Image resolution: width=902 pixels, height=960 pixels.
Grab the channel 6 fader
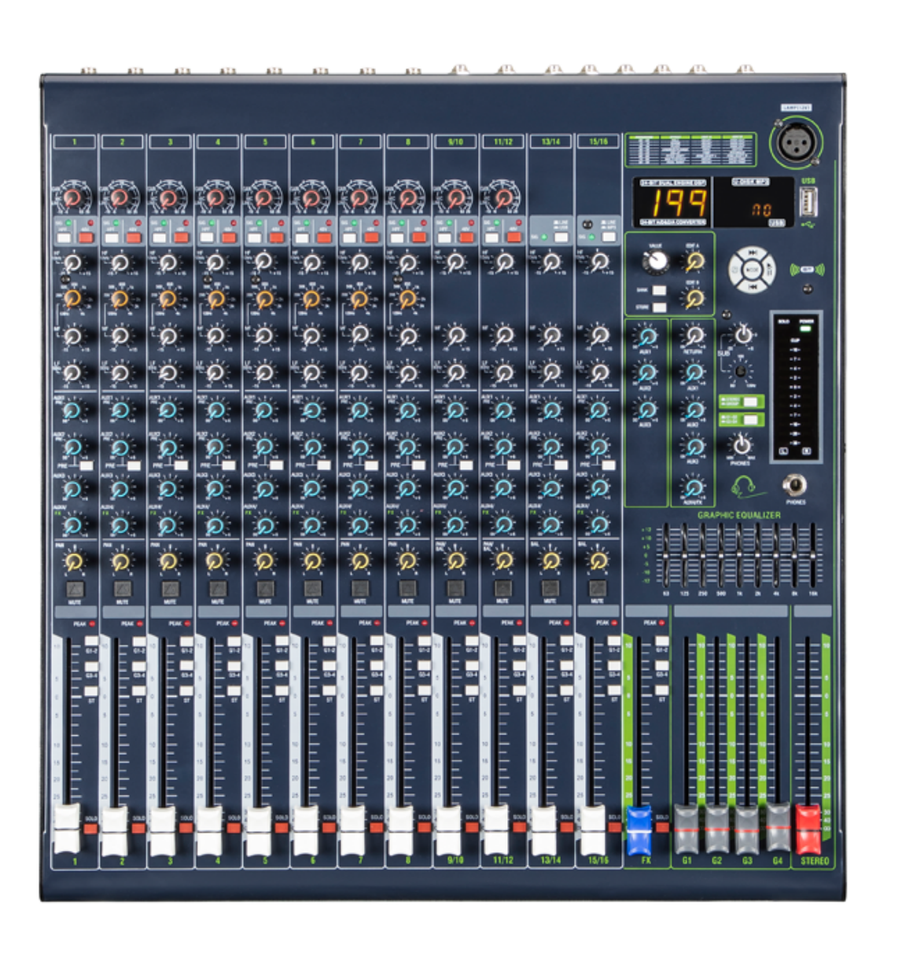coord(305,831)
